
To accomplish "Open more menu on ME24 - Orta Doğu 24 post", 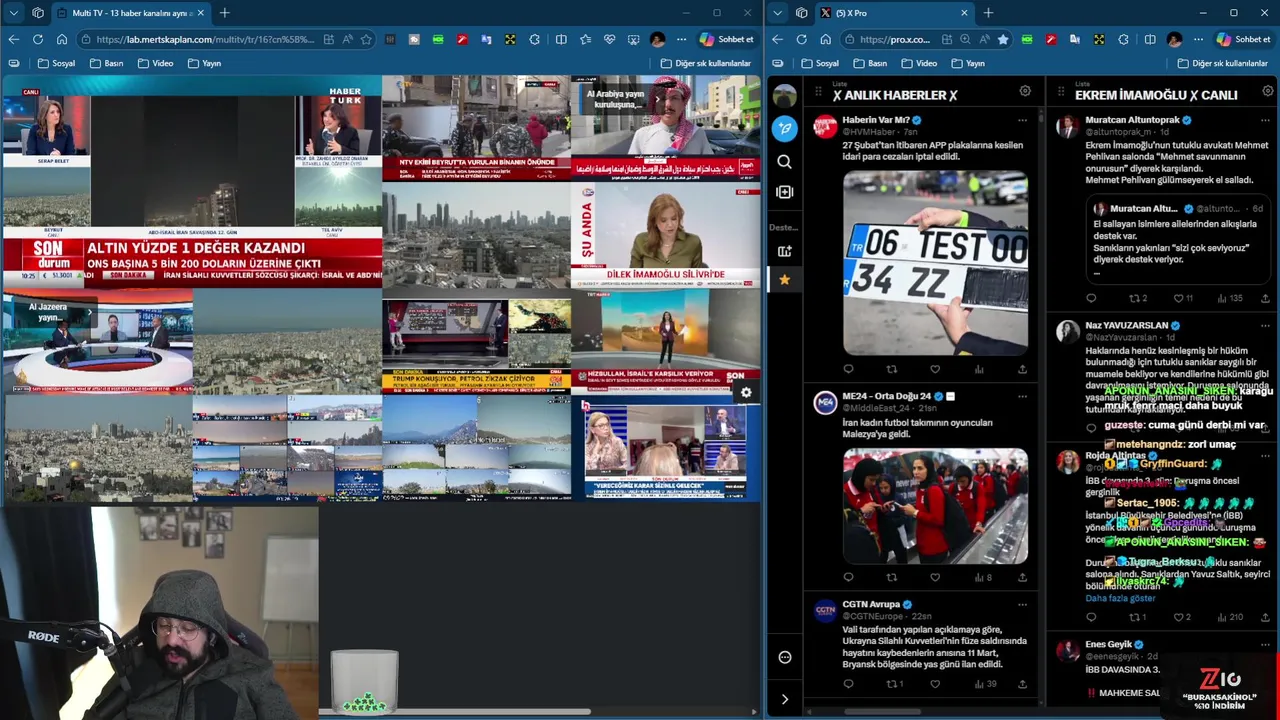I will click(1022, 396).
